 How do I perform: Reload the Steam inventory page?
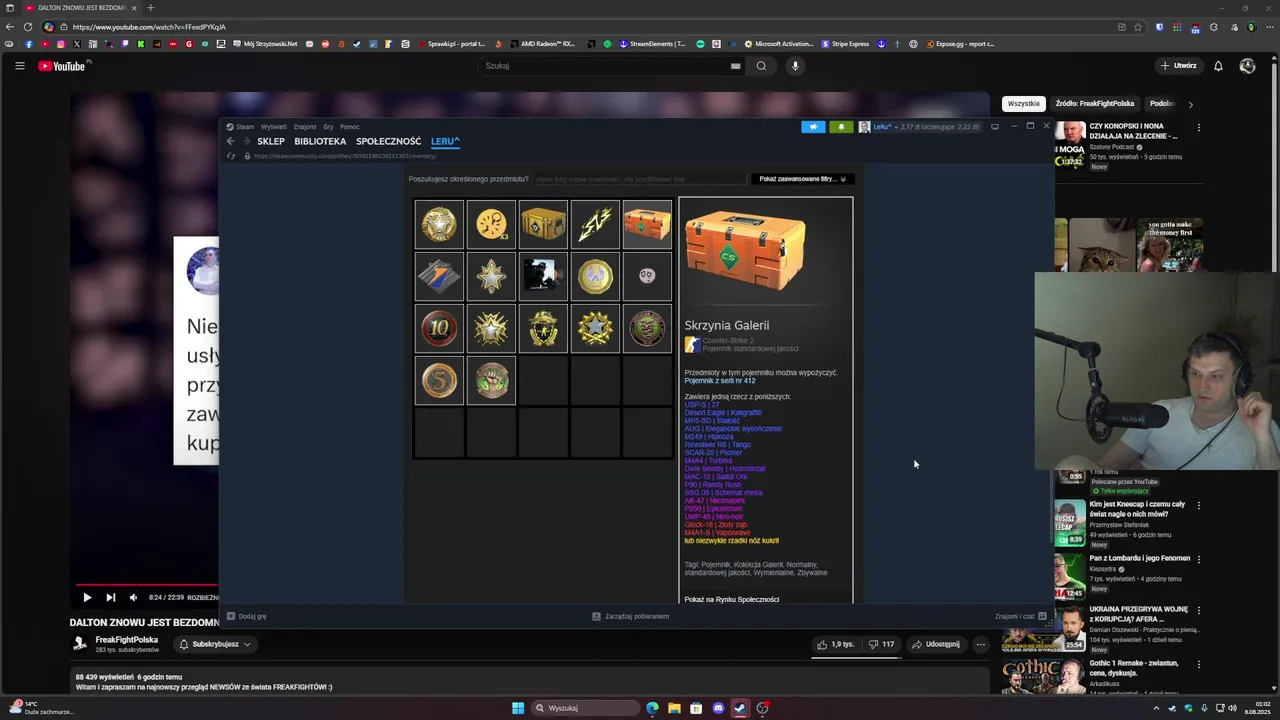pos(231,156)
